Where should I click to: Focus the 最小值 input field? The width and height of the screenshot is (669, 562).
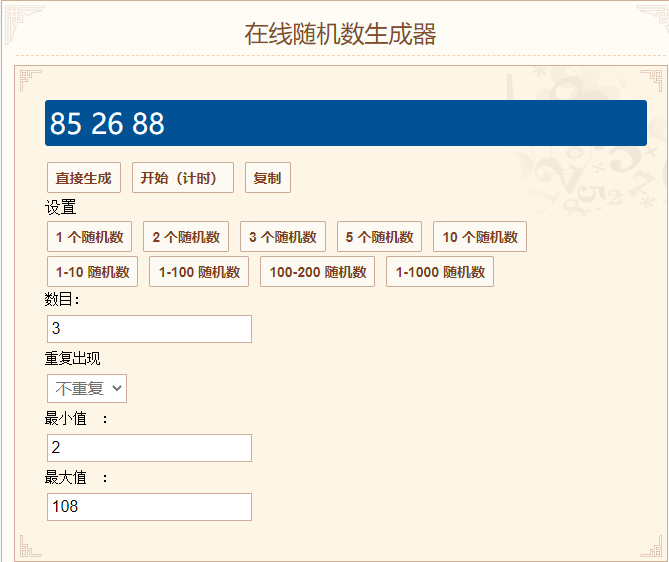[x=149, y=448]
